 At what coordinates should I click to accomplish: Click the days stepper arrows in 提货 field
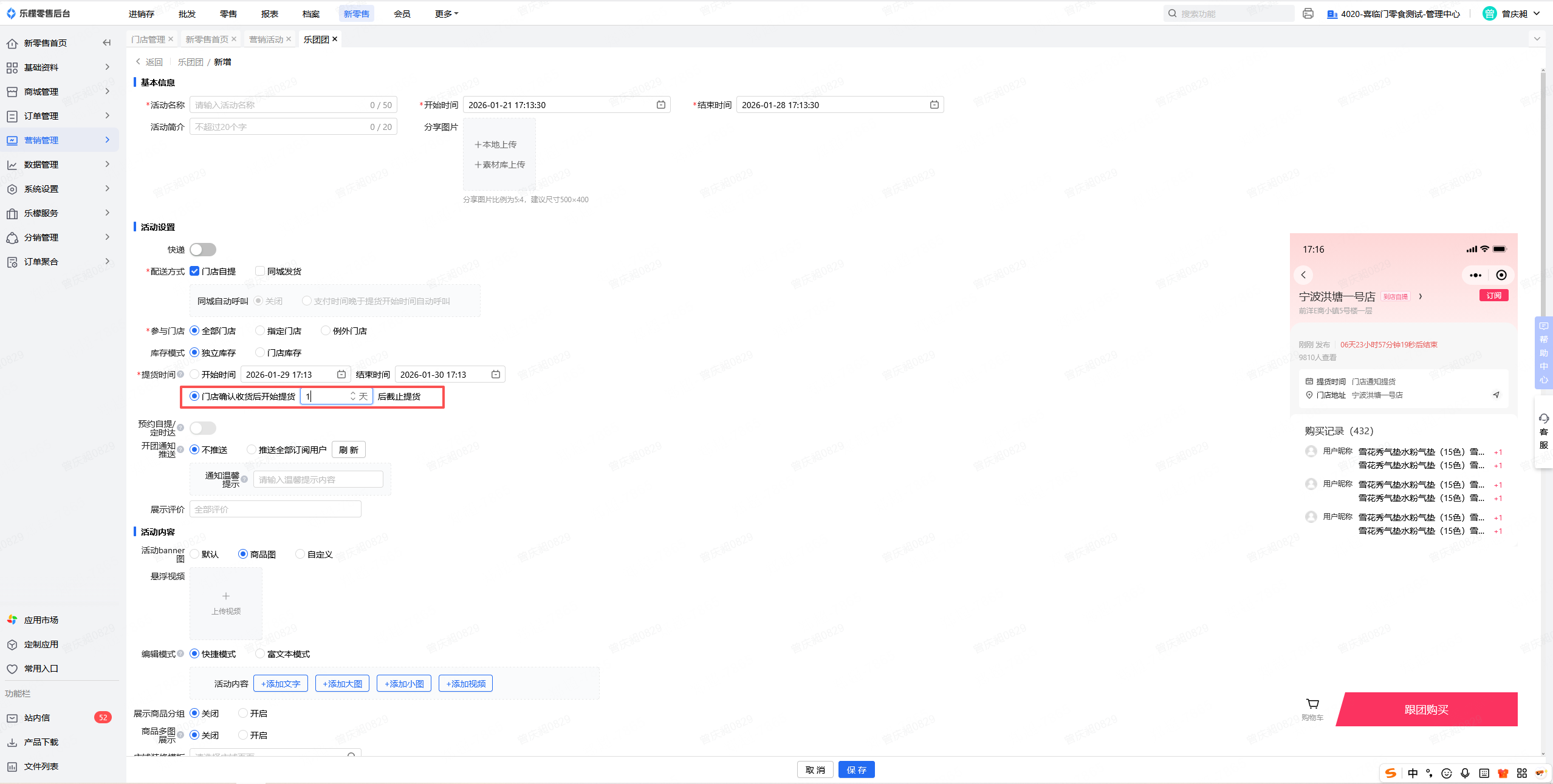(352, 396)
